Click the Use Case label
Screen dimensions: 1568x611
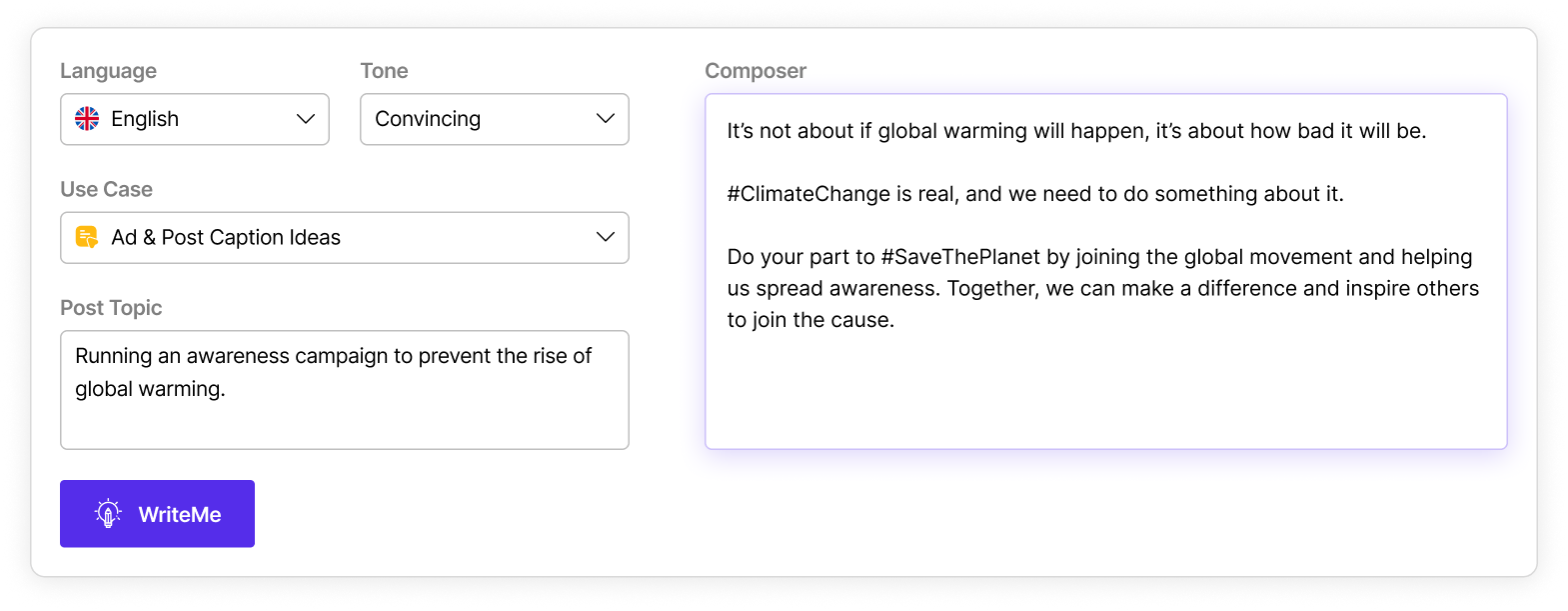[106, 190]
